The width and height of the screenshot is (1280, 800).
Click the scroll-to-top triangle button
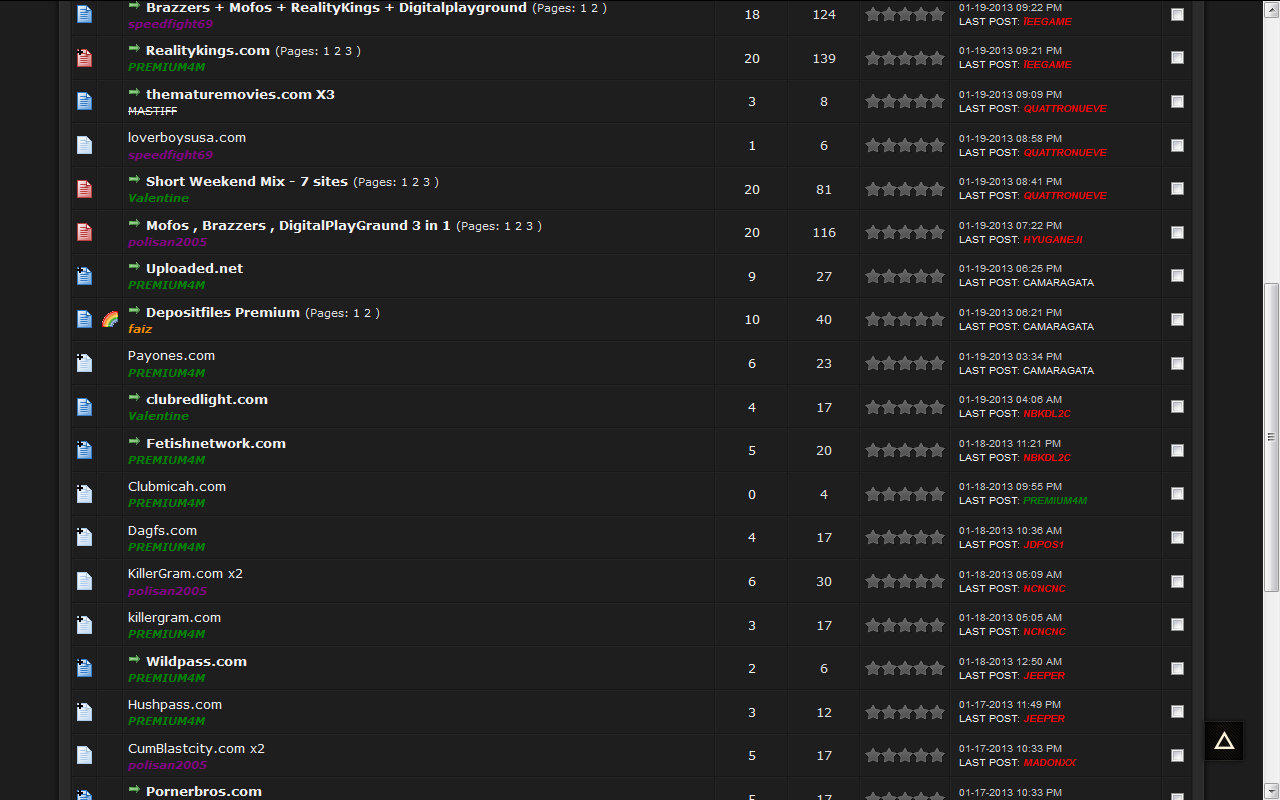coord(1224,741)
